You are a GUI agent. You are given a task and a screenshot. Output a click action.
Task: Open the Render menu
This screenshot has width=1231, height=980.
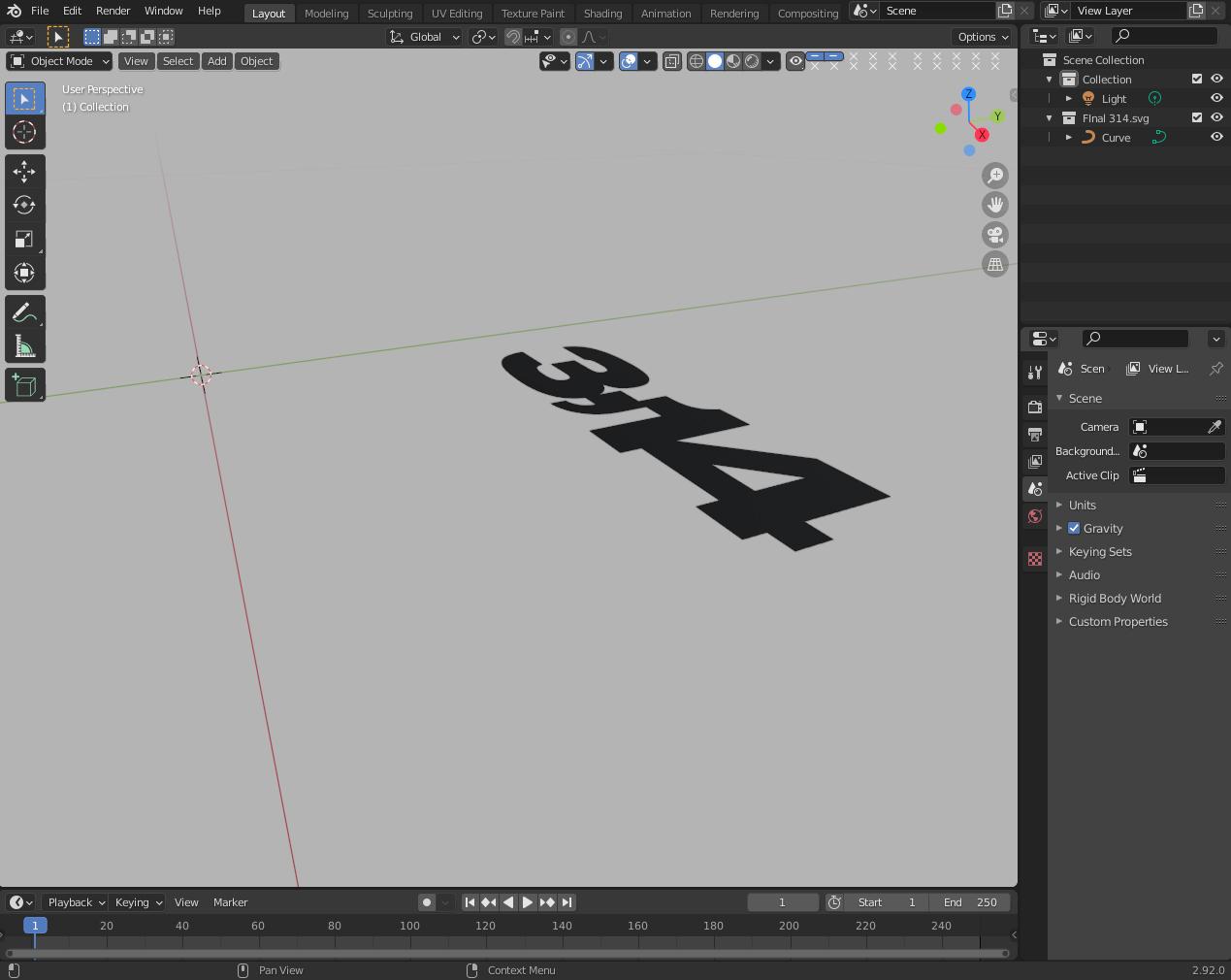113,11
